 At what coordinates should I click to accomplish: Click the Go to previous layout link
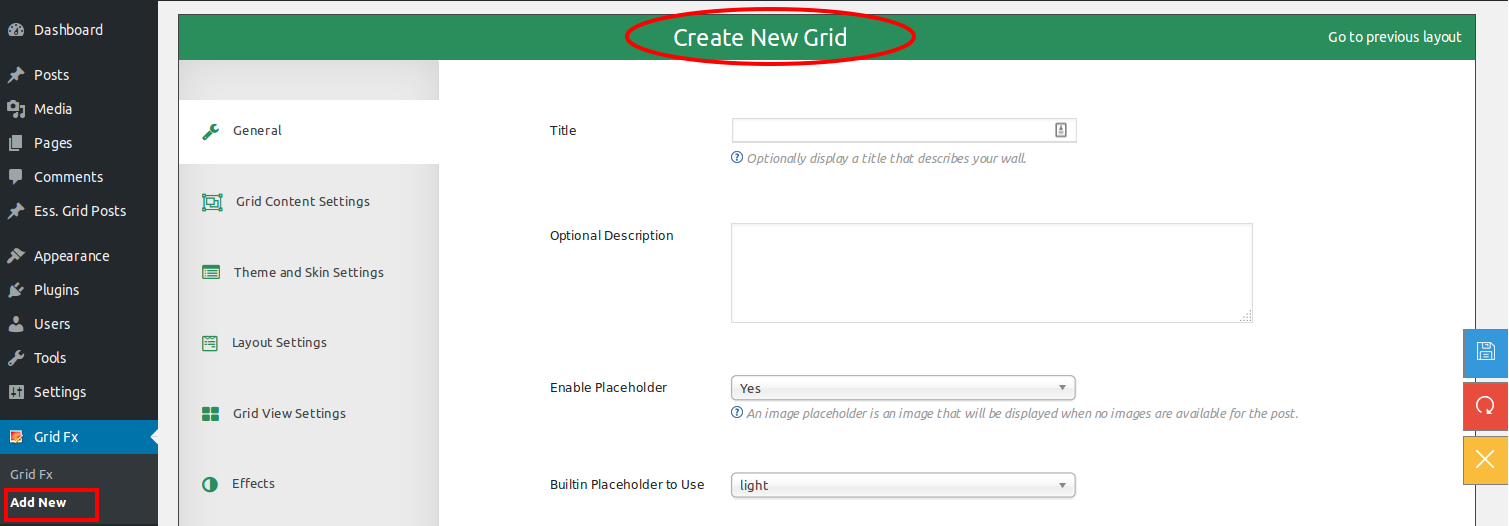pos(1394,37)
